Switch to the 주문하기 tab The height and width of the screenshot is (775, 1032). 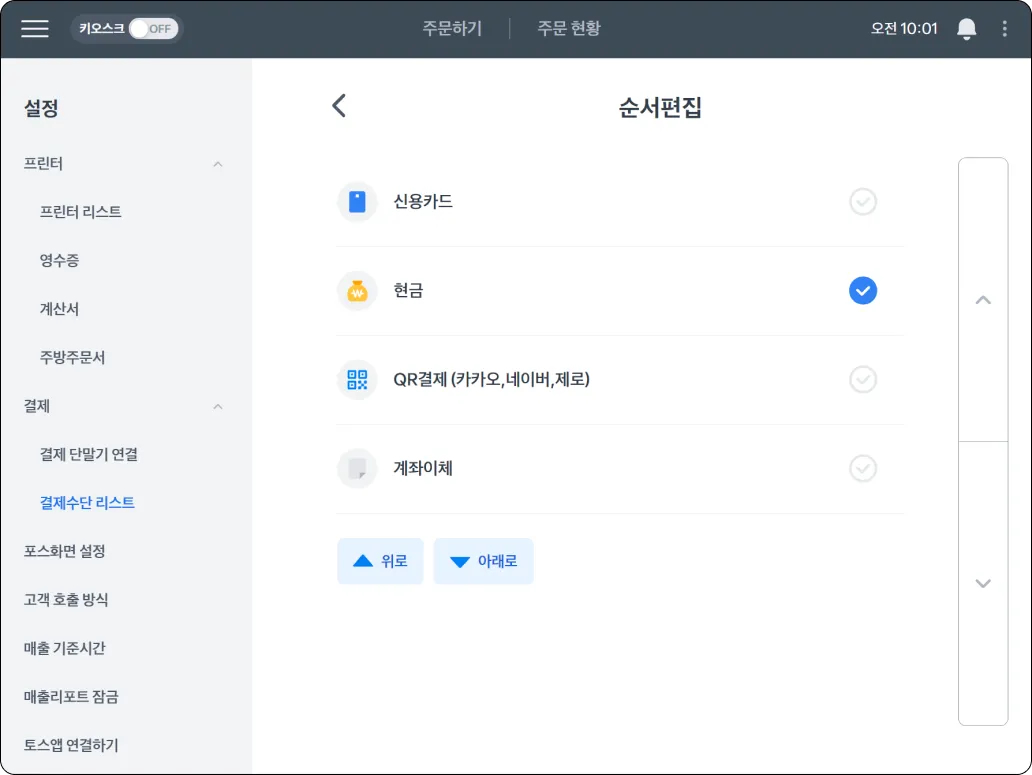point(452,29)
